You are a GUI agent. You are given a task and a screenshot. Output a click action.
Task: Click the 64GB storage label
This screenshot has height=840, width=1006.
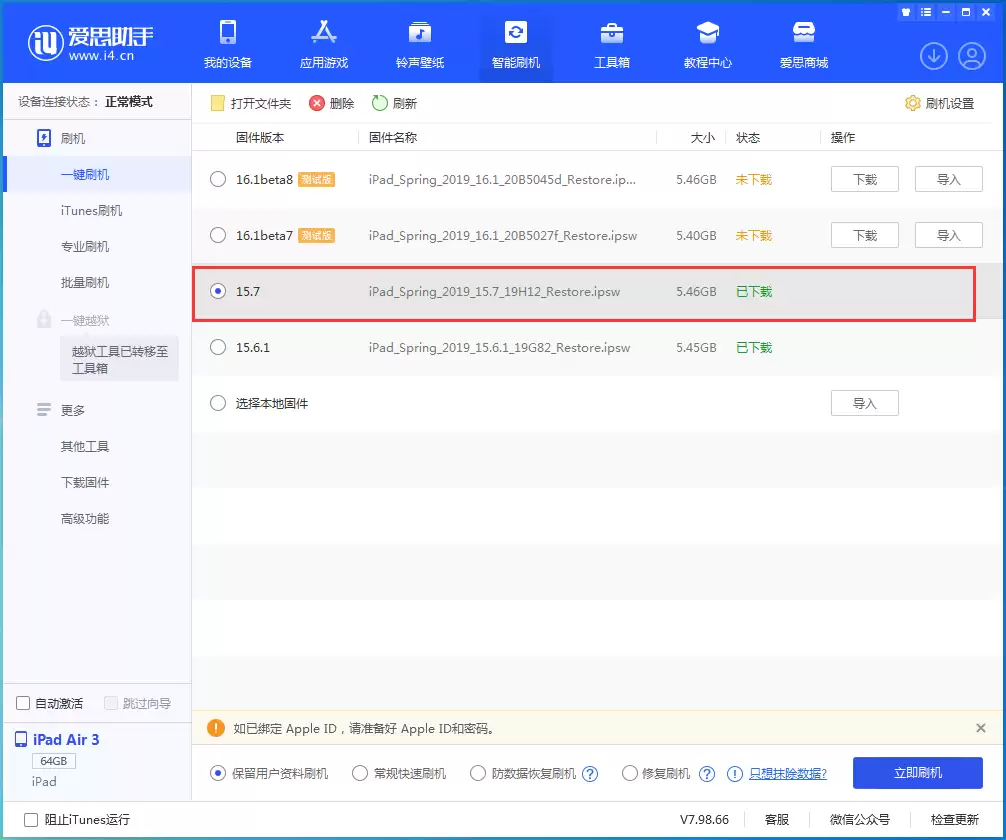pyautogui.click(x=54, y=760)
